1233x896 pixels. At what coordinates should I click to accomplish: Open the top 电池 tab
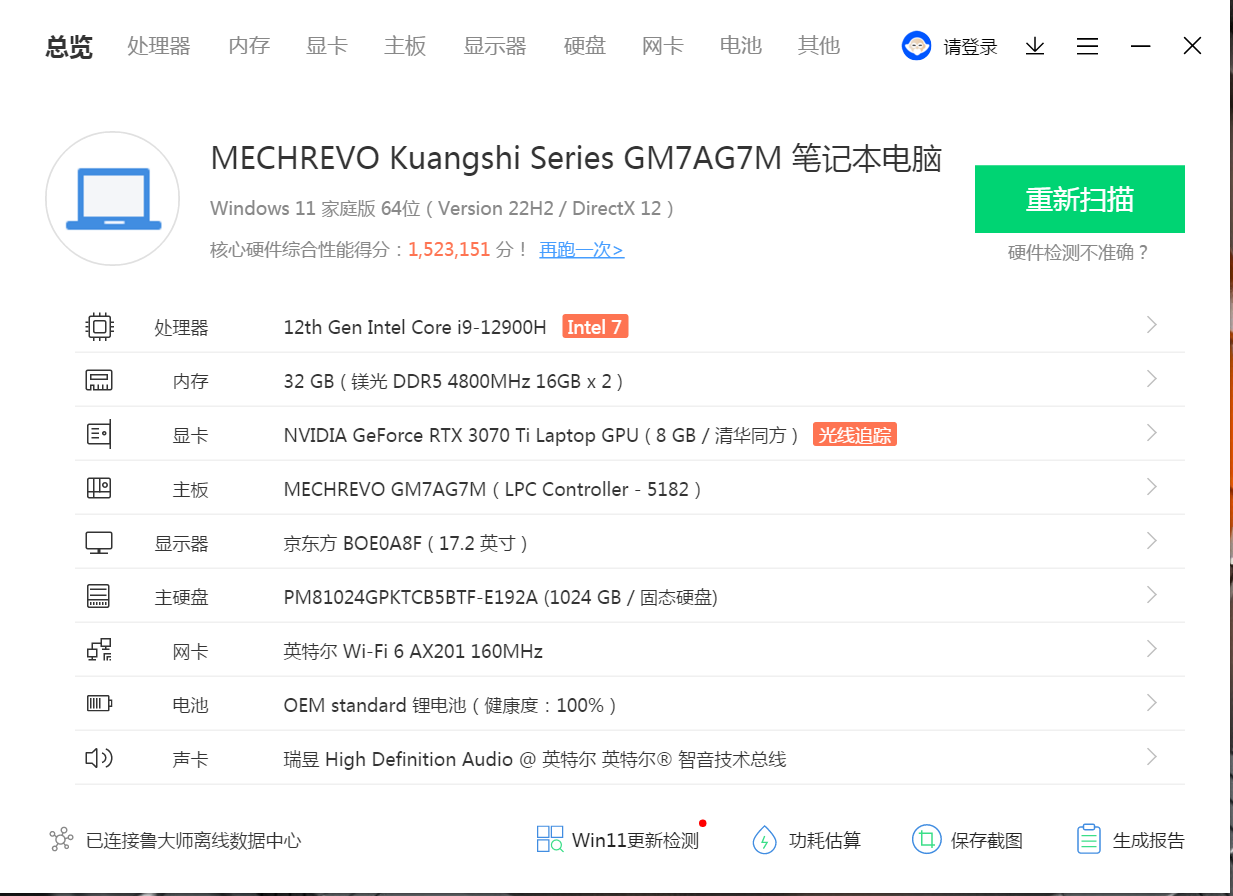click(x=741, y=46)
